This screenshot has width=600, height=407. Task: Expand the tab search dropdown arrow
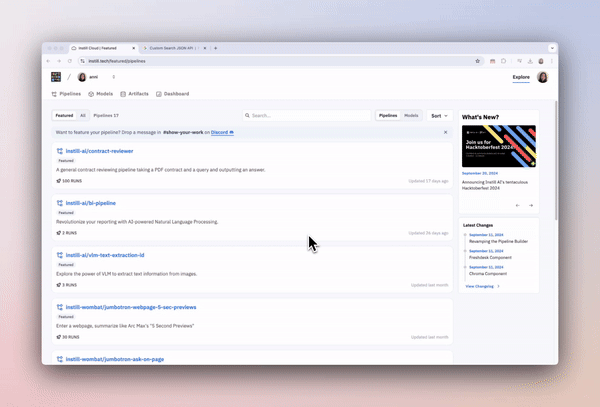click(x=552, y=48)
